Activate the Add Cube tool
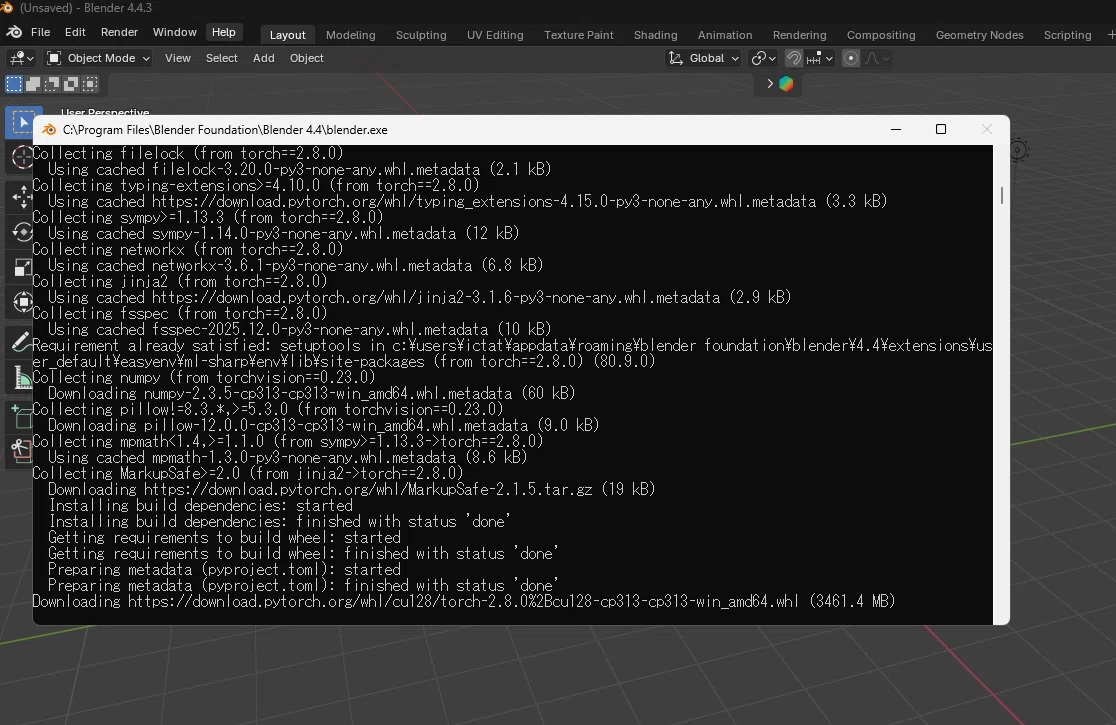The width and height of the screenshot is (1116, 725). (21, 417)
